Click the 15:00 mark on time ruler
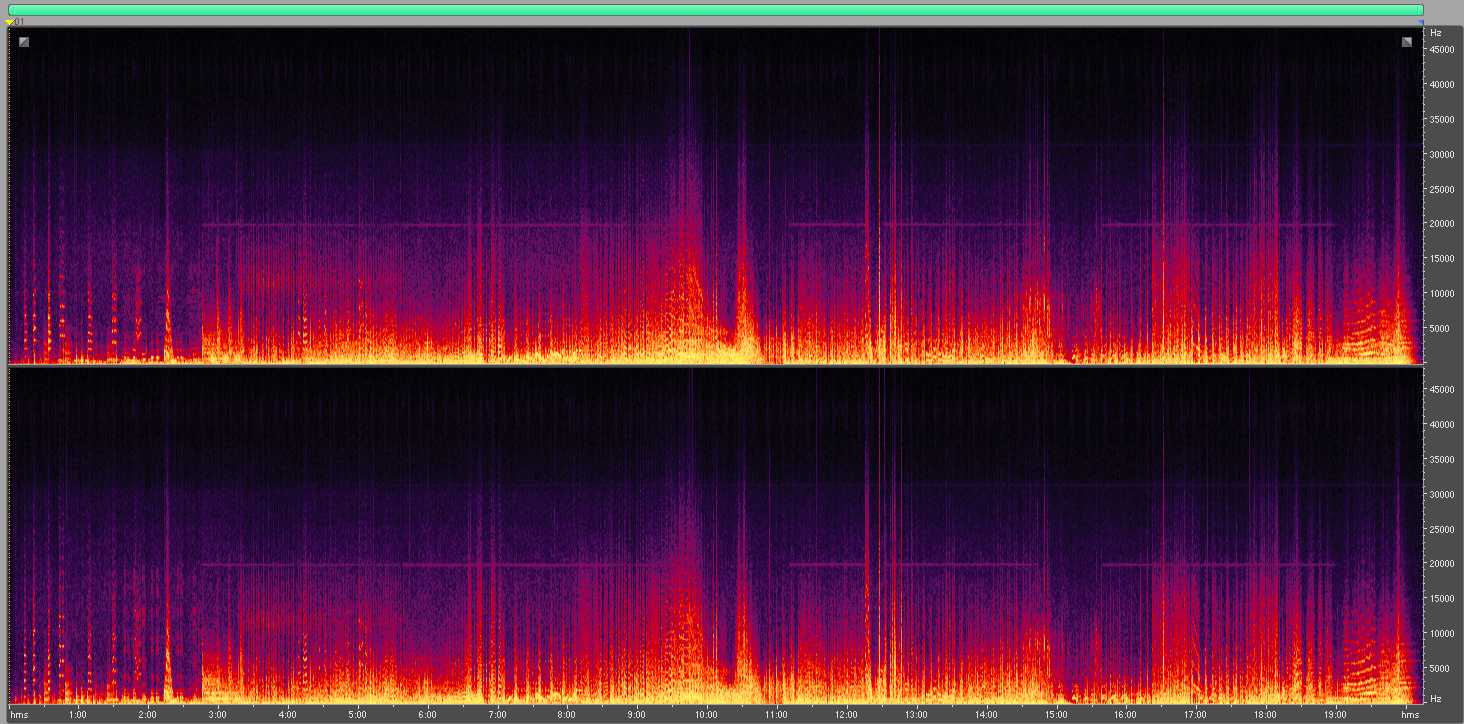 pos(1056,715)
